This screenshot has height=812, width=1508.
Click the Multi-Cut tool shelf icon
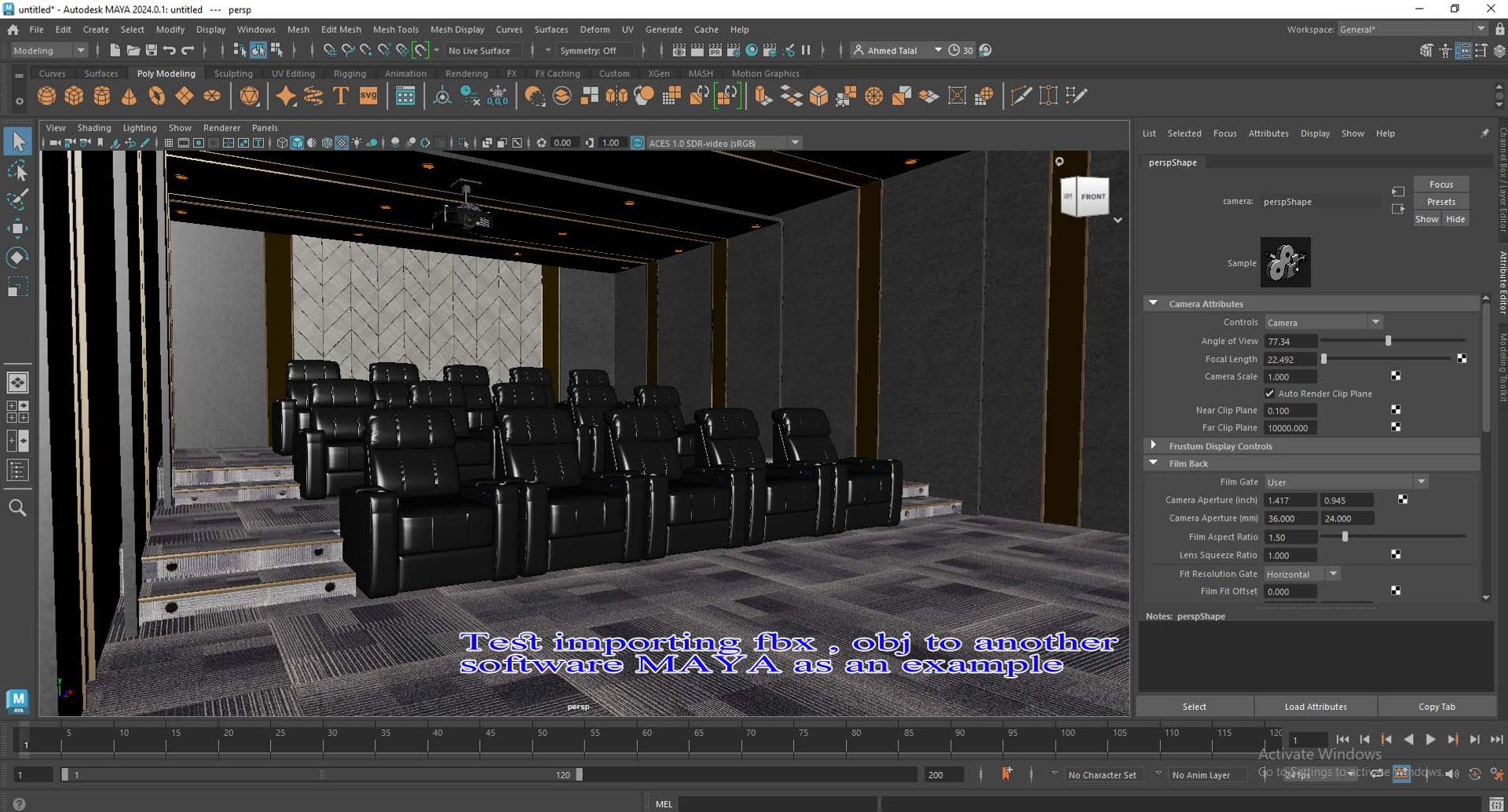coord(1021,96)
